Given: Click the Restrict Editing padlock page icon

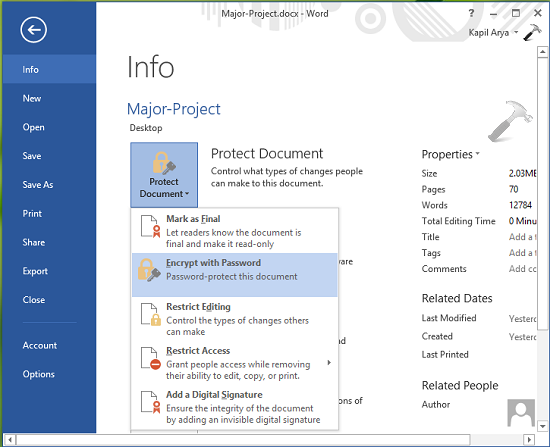Looking at the screenshot, I should (151, 314).
